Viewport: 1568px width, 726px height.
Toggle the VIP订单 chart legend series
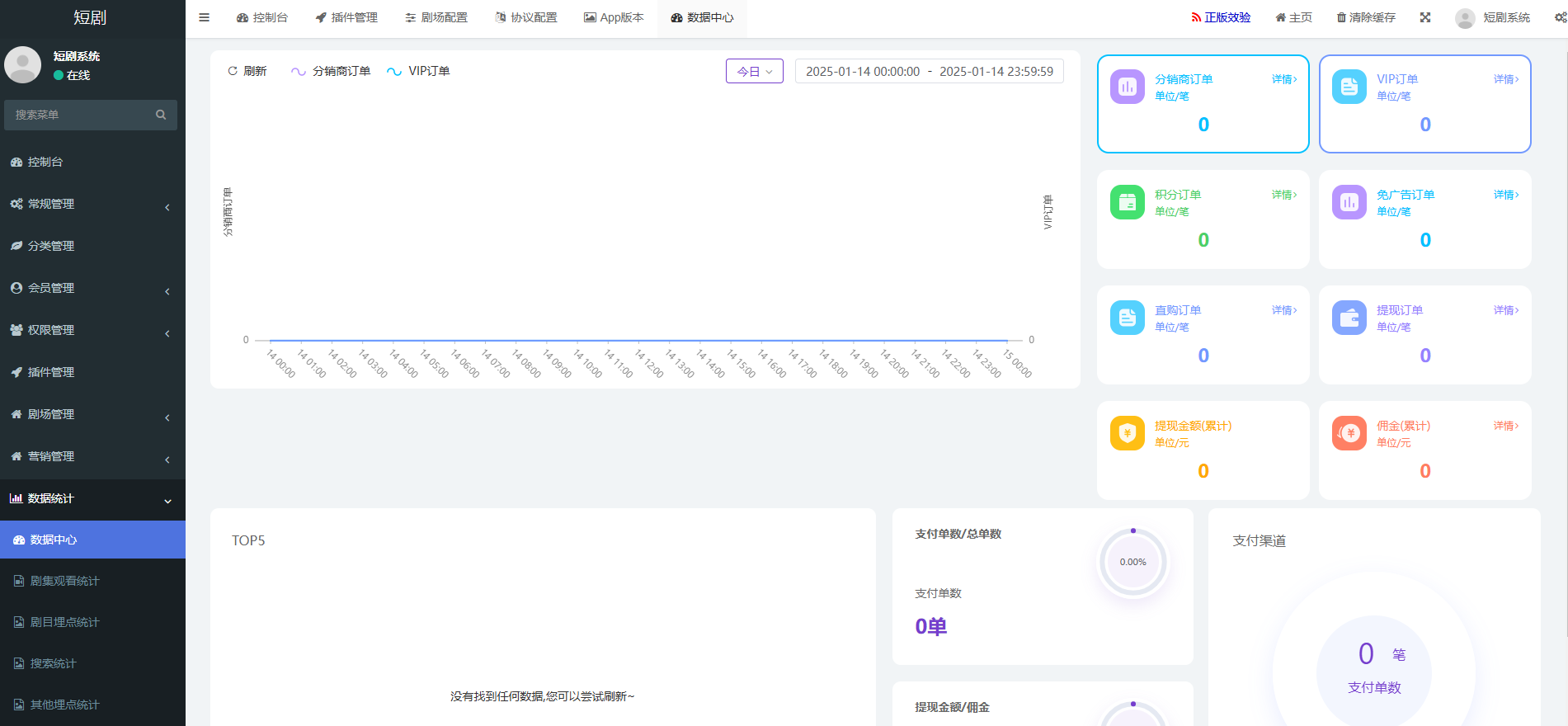[x=418, y=71]
